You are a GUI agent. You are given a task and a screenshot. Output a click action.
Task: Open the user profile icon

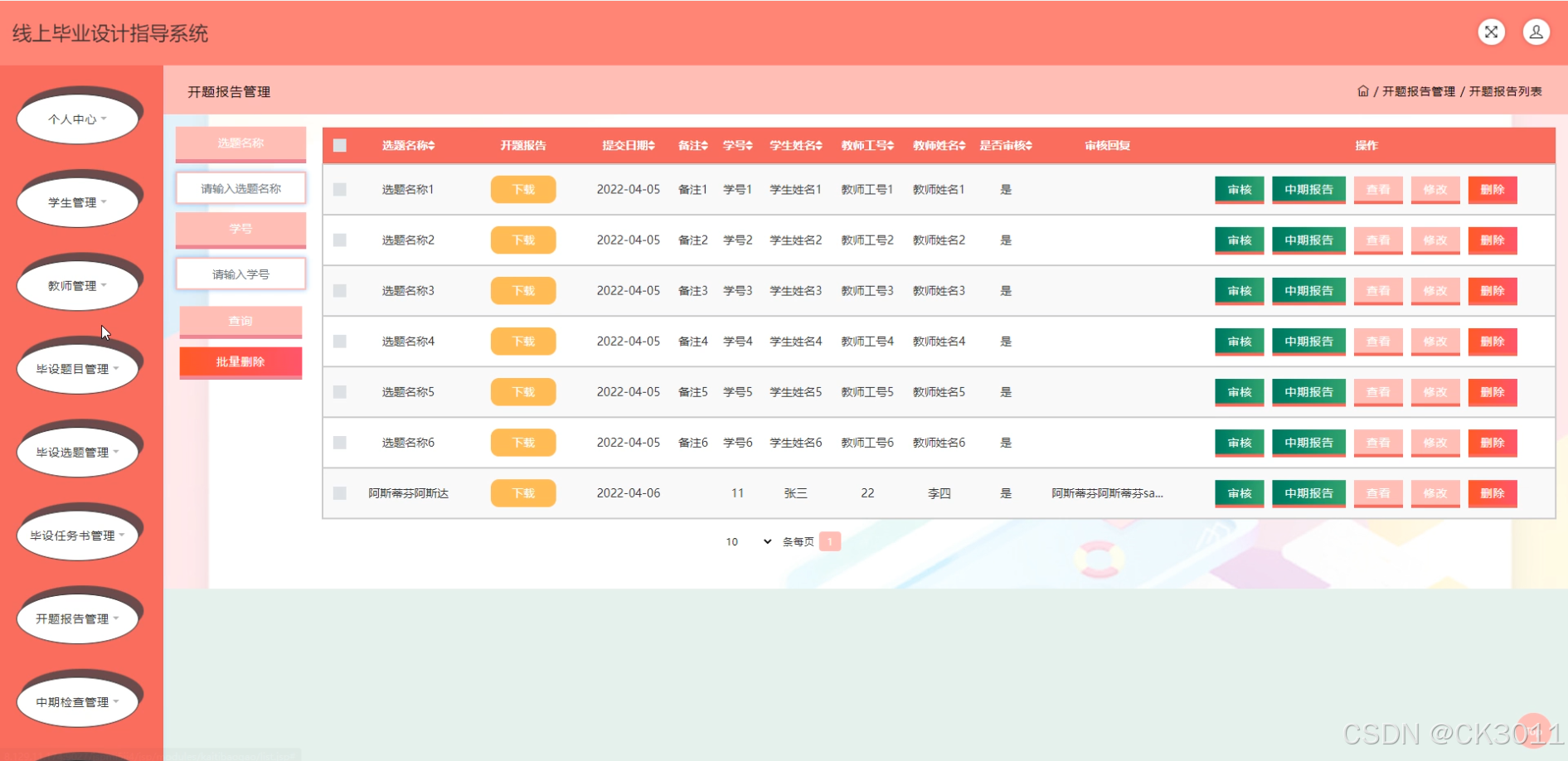pyautogui.click(x=1536, y=32)
